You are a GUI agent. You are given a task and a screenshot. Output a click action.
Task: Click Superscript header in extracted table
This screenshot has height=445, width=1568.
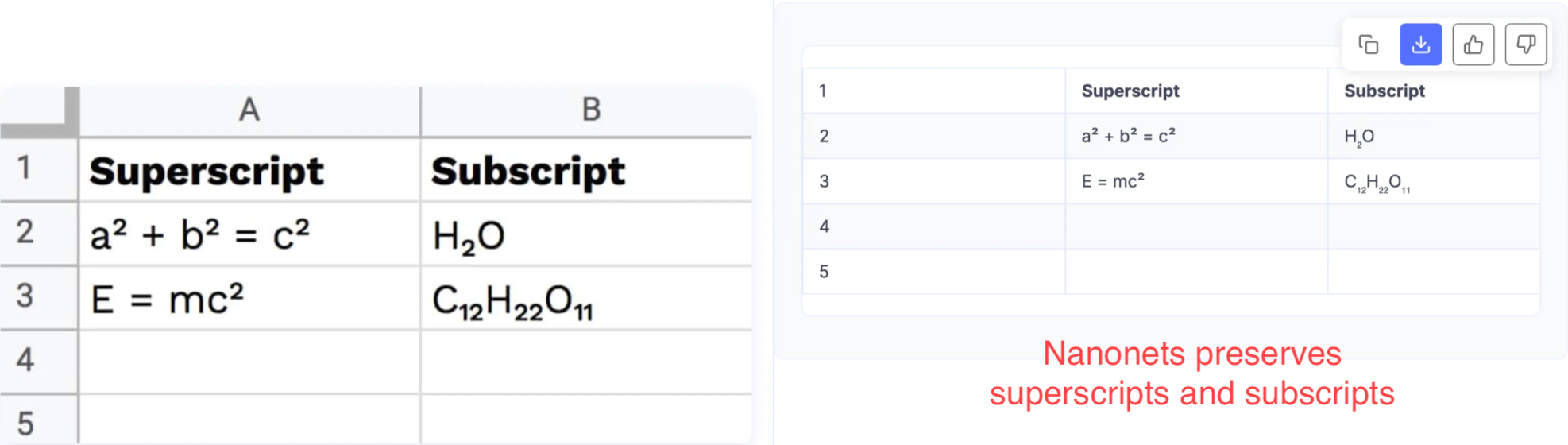click(x=1130, y=91)
